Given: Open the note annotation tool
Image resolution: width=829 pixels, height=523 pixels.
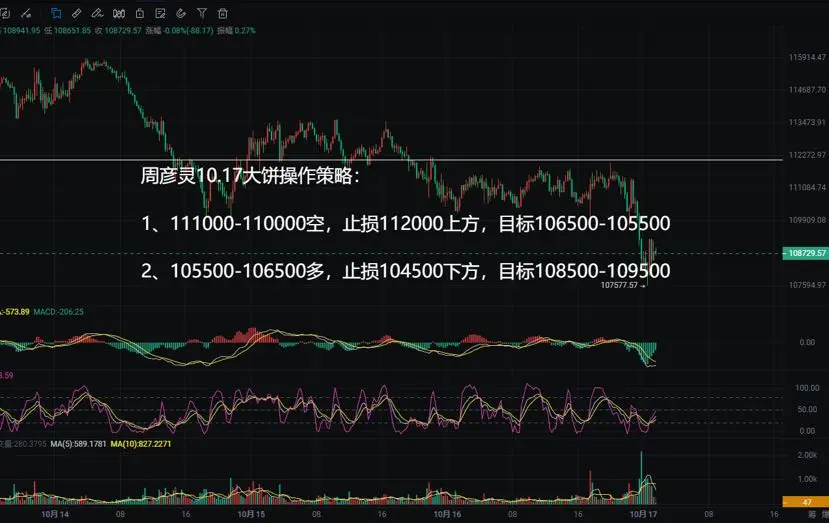Looking at the screenshot, I should coord(160,13).
